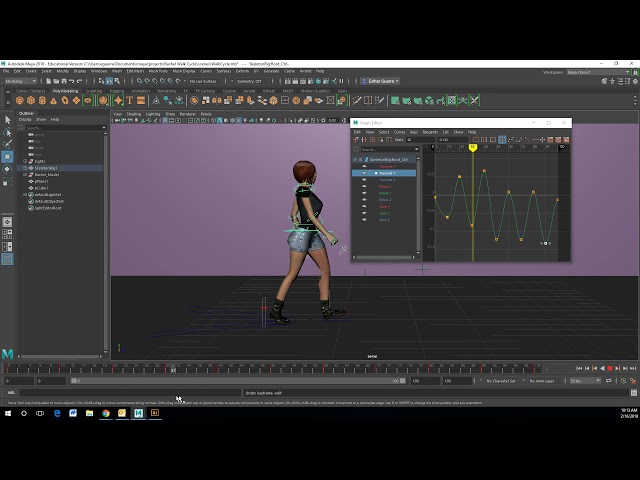
Task: Activate the Move tool in toolbox
Action: (x=7, y=157)
